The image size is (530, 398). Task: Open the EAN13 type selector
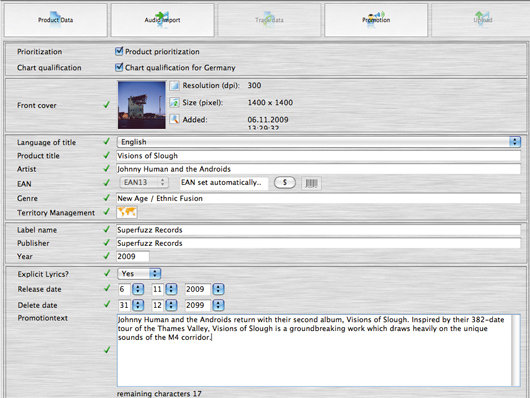click(x=144, y=183)
